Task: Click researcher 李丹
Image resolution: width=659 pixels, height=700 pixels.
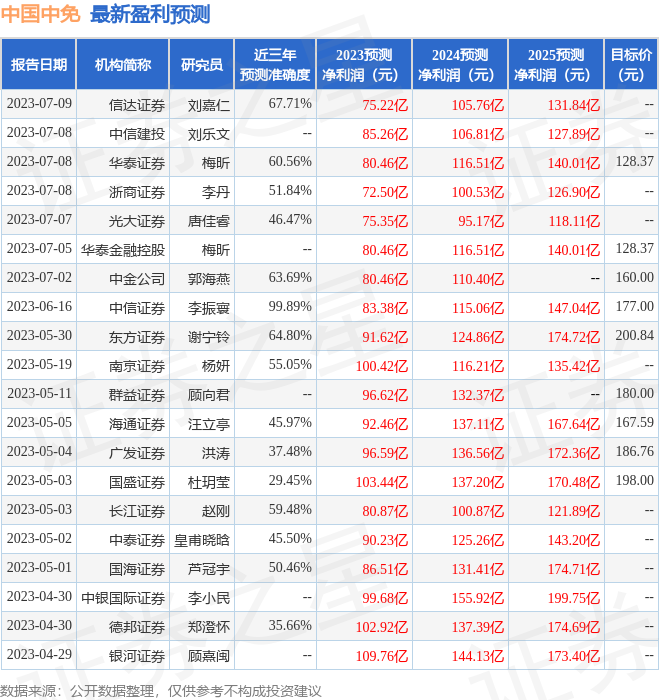Action: point(216,192)
